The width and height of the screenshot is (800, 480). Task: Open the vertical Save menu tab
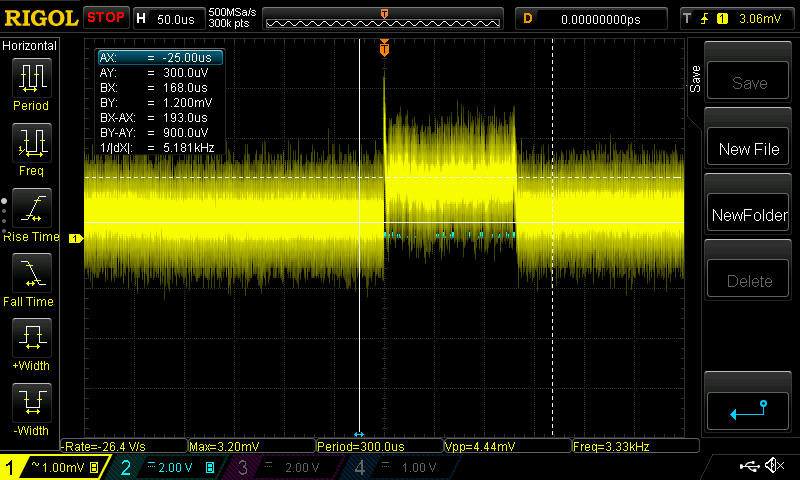click(x=695, y=79)
